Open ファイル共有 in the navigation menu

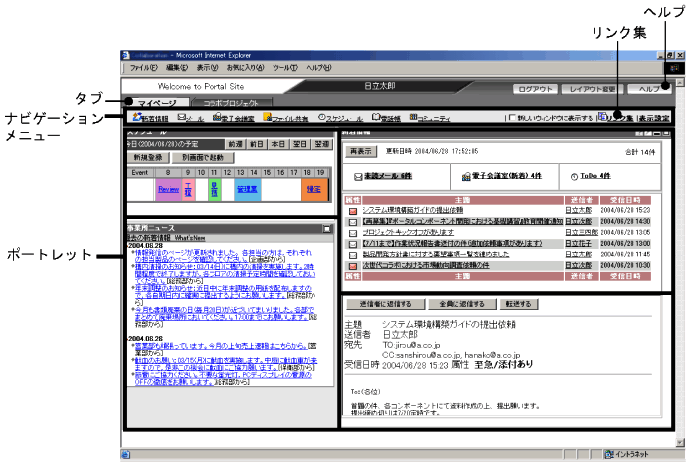click(x=286, y=117)
